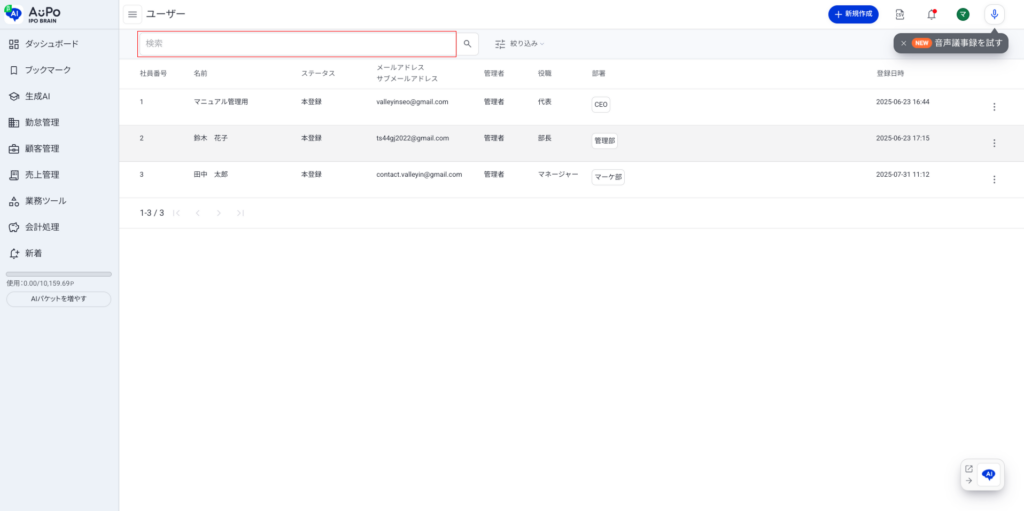Open 生成AI in the sidebar
1024x511 pixels.
pos(37,96)
